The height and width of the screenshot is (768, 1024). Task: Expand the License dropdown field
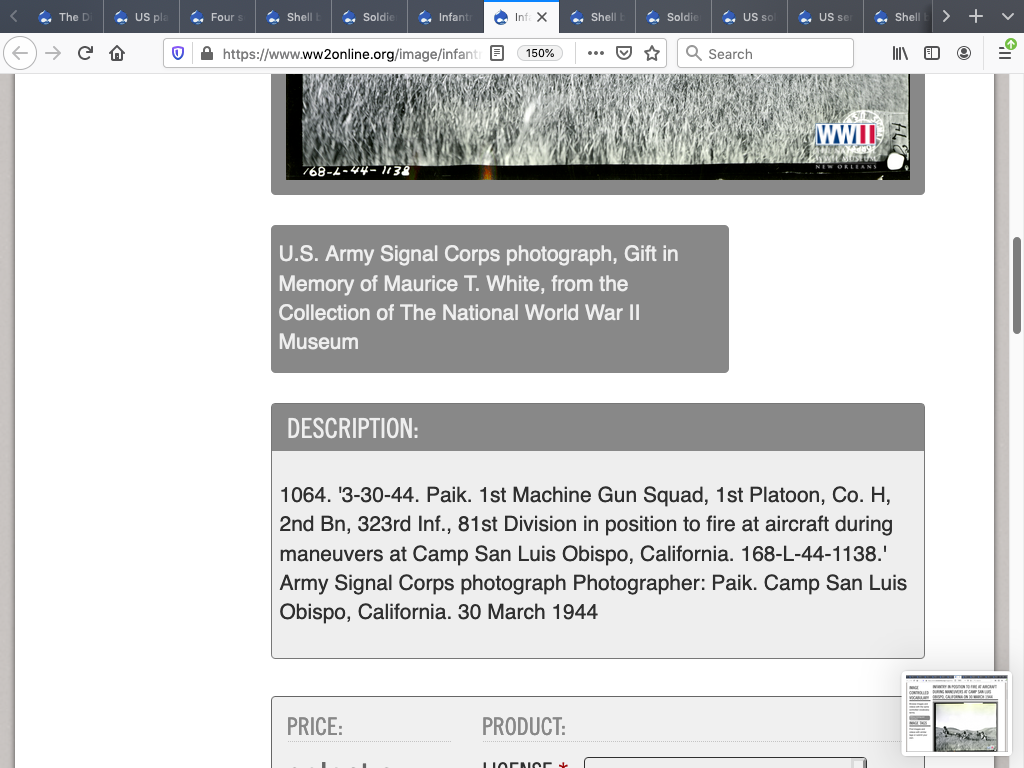coord(724,764)
